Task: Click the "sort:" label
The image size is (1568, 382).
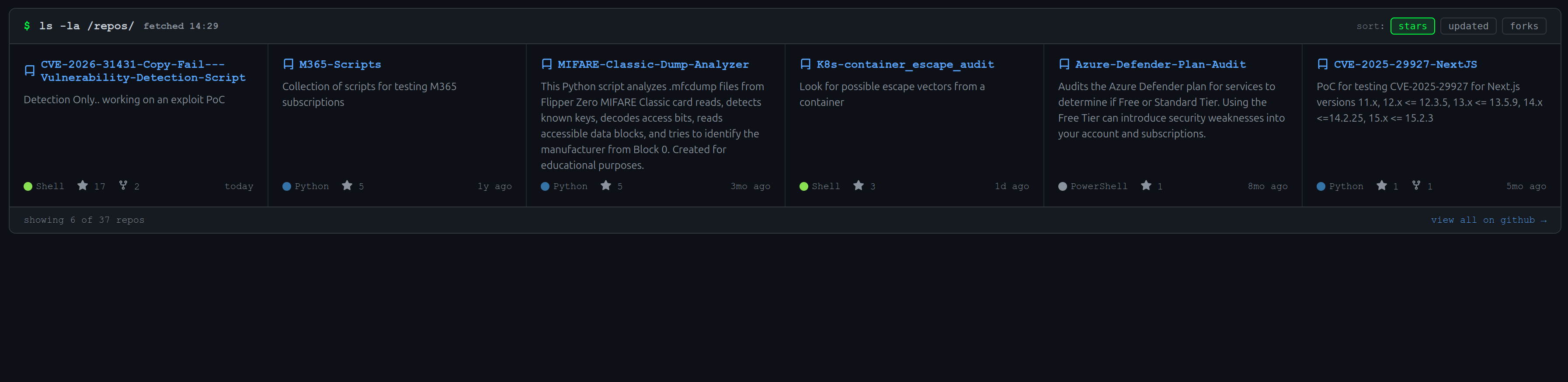Action: (x=1370, y=26)
